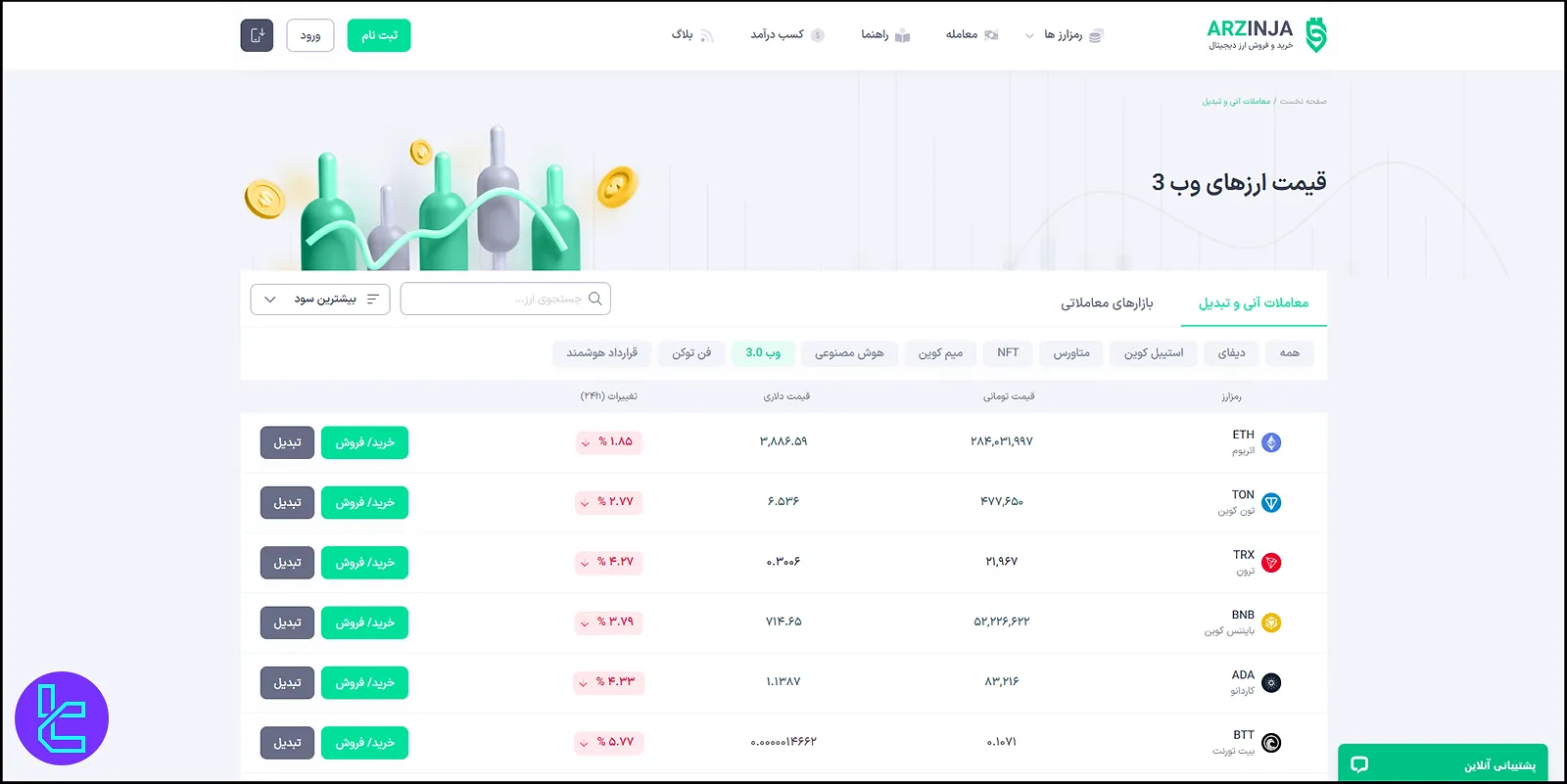The image size is (1567, 784).
Task: Click the BTT 5.77% change down arrow
Action: pyautogui.click(x=585, y=743)
